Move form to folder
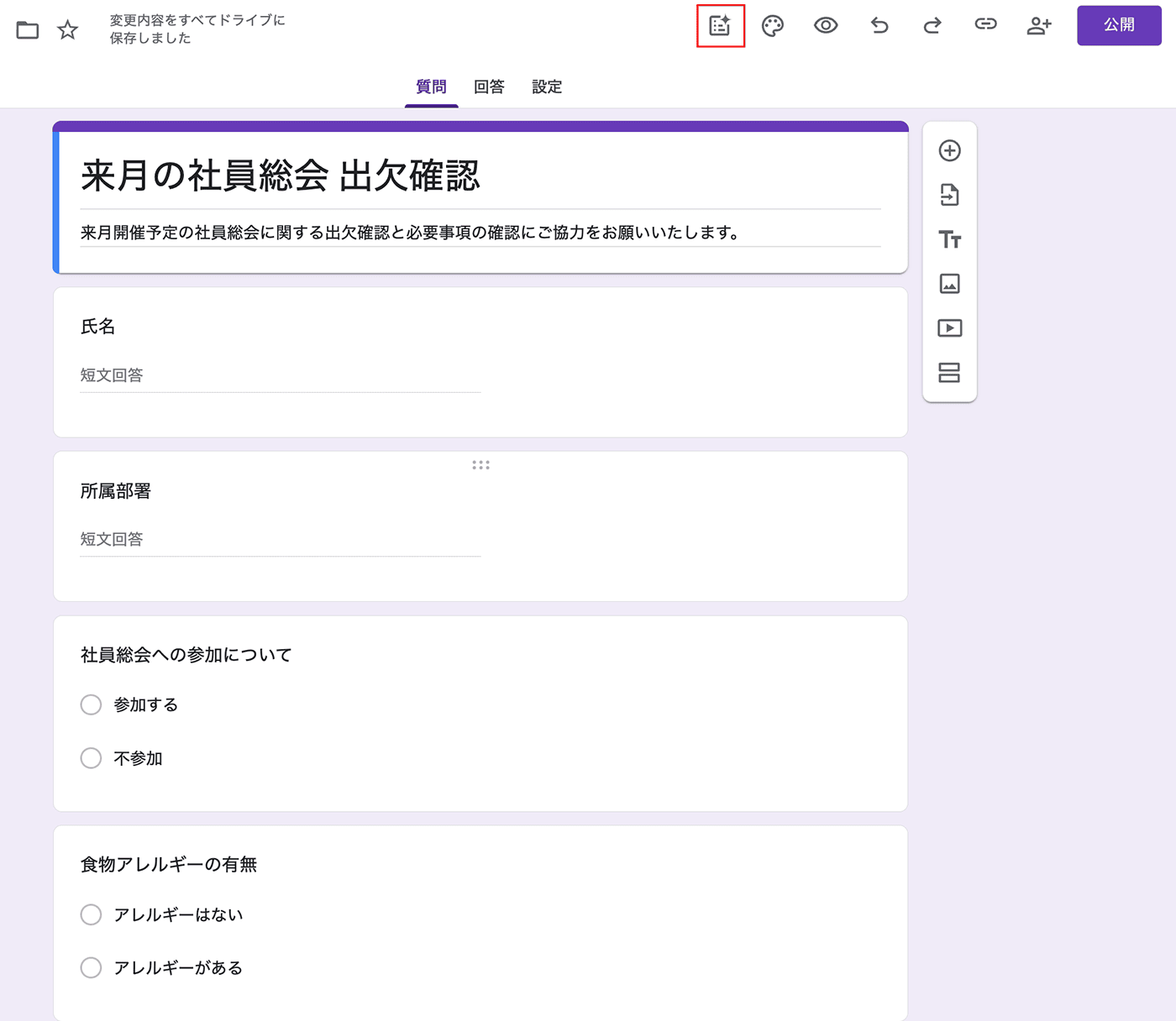Viewport: 1176px width, 1021px height. pos(28,30)
